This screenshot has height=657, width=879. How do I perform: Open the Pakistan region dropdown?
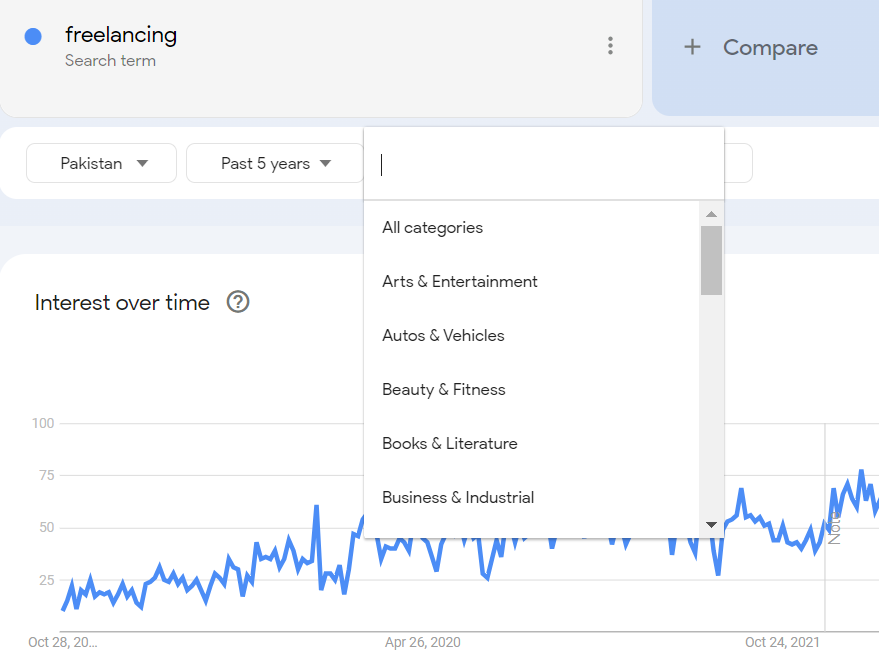click(x=102, y=163)
